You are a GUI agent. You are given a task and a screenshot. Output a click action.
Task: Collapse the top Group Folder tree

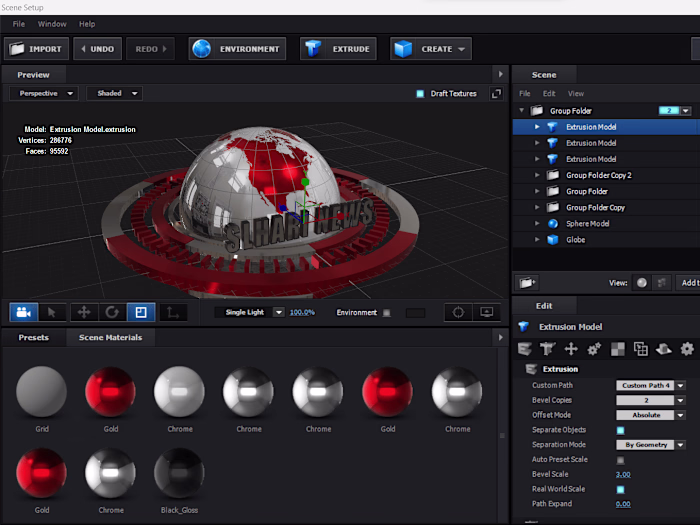coord(521,110)
